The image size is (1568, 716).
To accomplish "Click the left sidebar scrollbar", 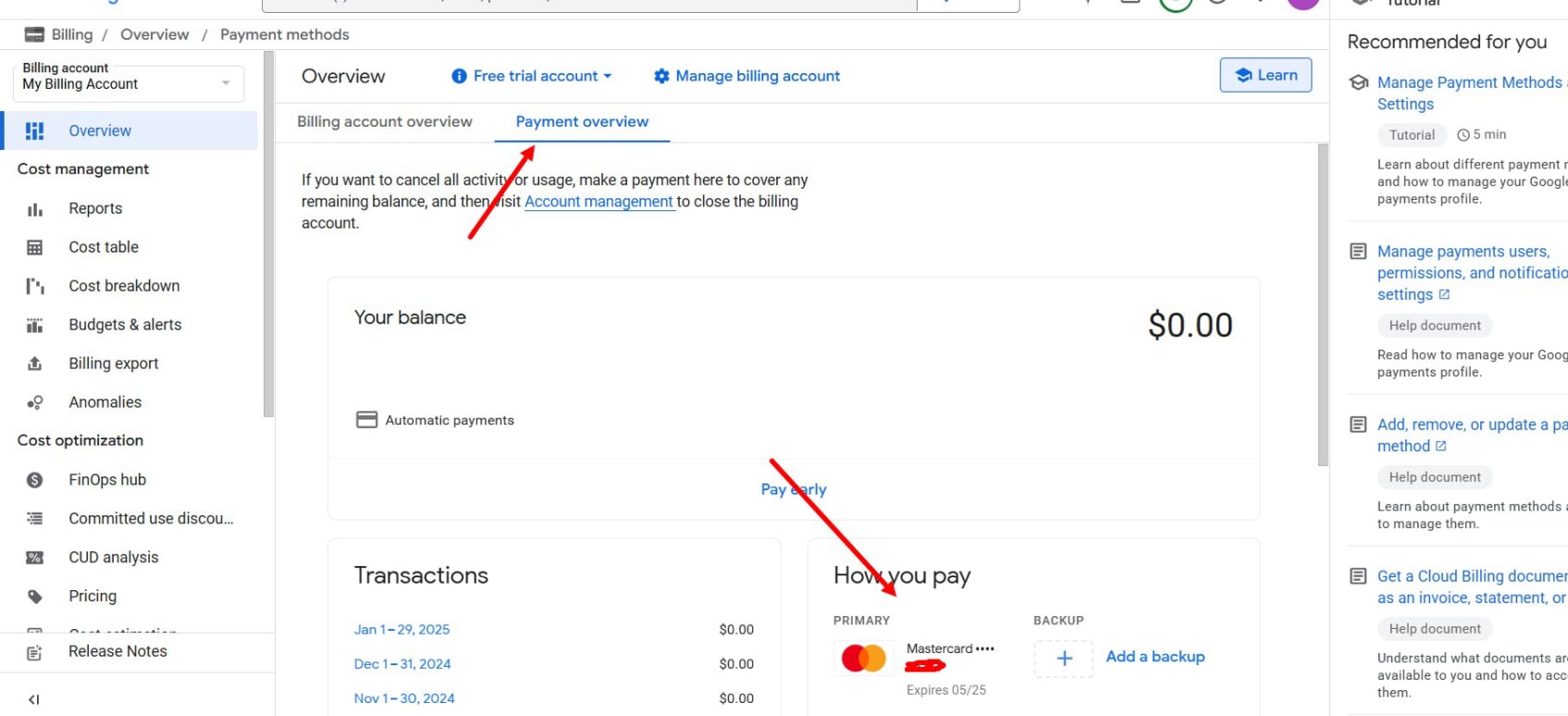I will point(269,235).
